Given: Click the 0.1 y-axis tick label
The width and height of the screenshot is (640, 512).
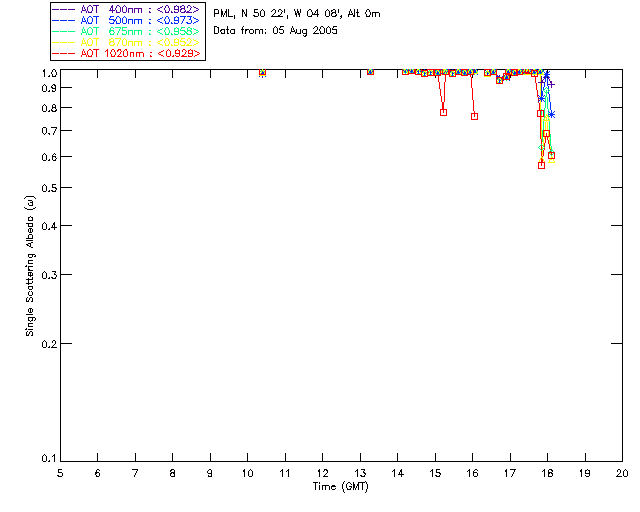Looking at the screenshot, I should coord(49,459).
